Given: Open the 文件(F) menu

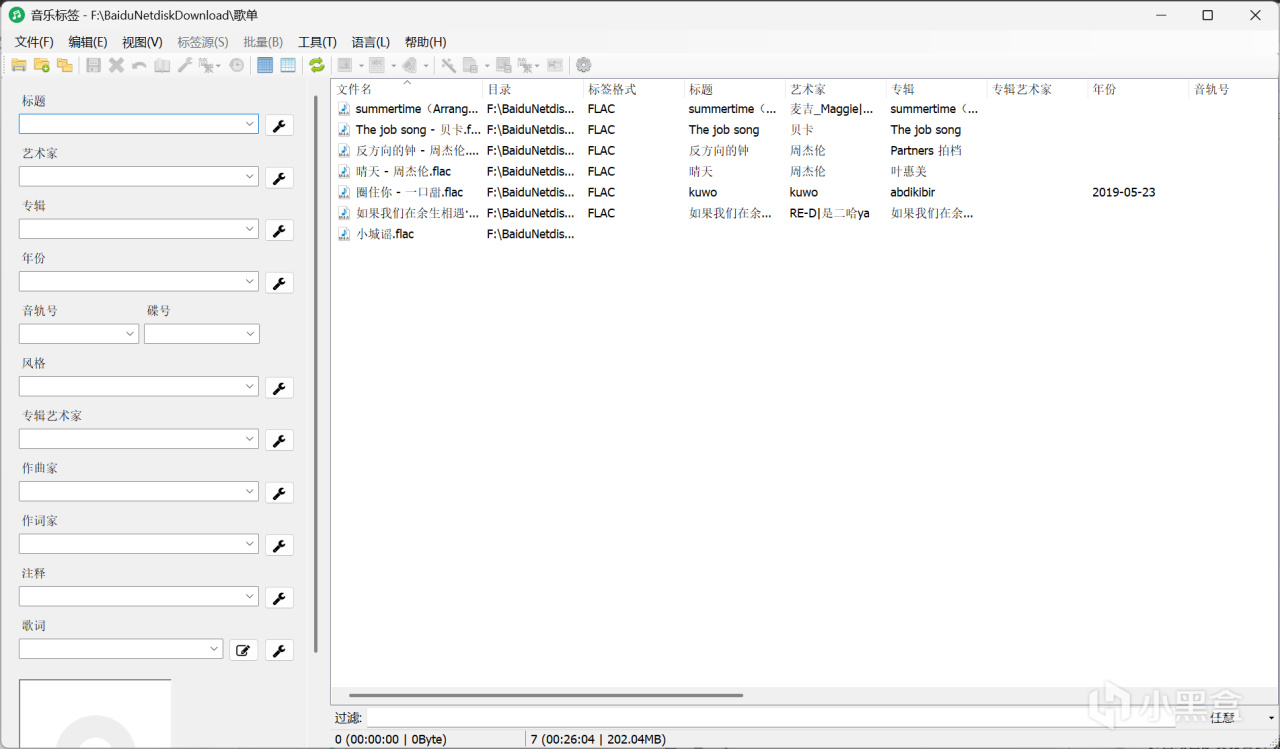Looking at the screenshot, I should coord(34,42).
